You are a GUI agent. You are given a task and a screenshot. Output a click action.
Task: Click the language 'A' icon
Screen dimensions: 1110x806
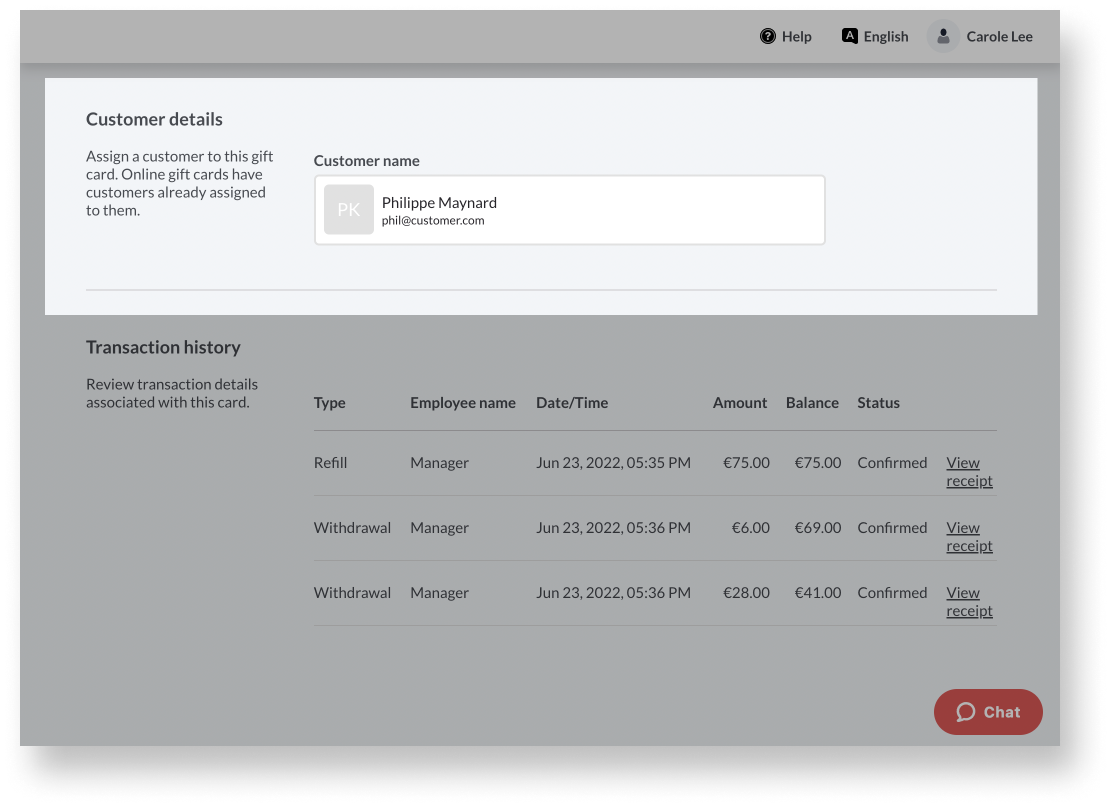click(849, 36)
